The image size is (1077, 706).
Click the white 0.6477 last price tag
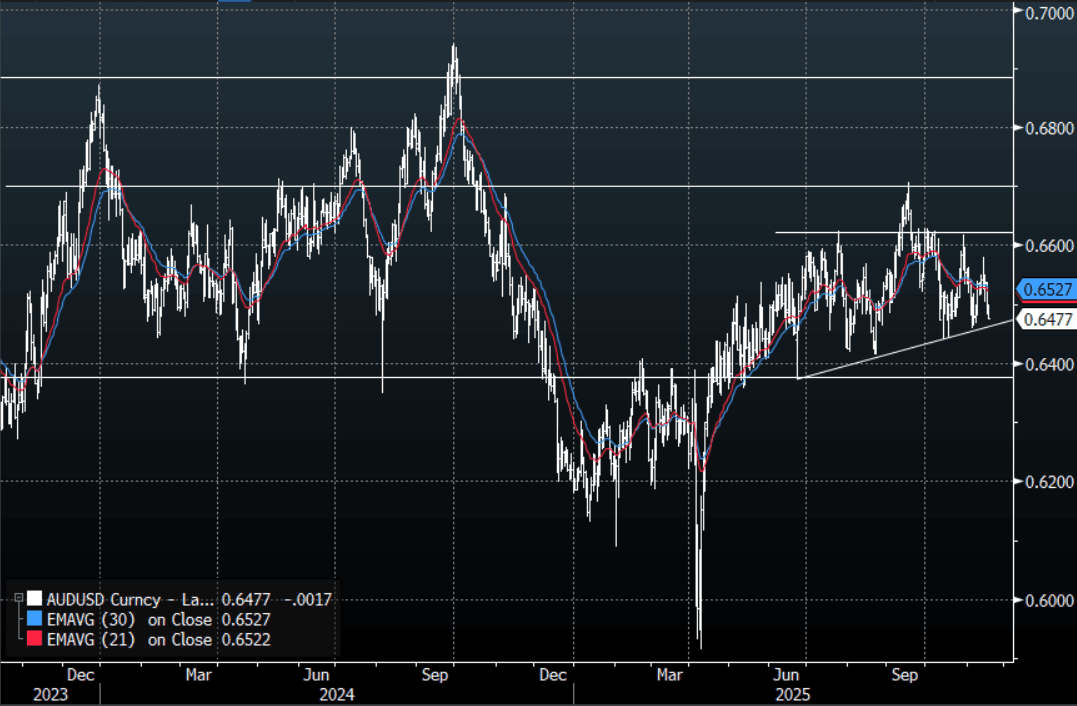(1046, 320)
